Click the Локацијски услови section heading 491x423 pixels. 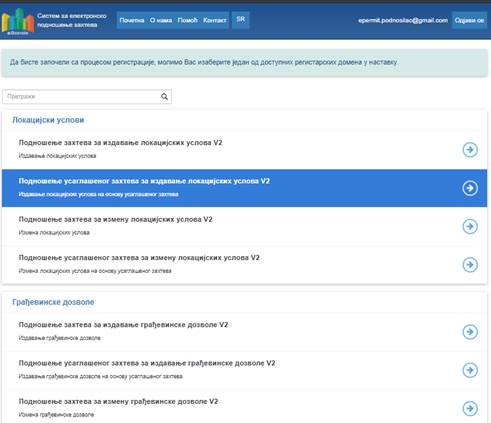tap(48, 120)
